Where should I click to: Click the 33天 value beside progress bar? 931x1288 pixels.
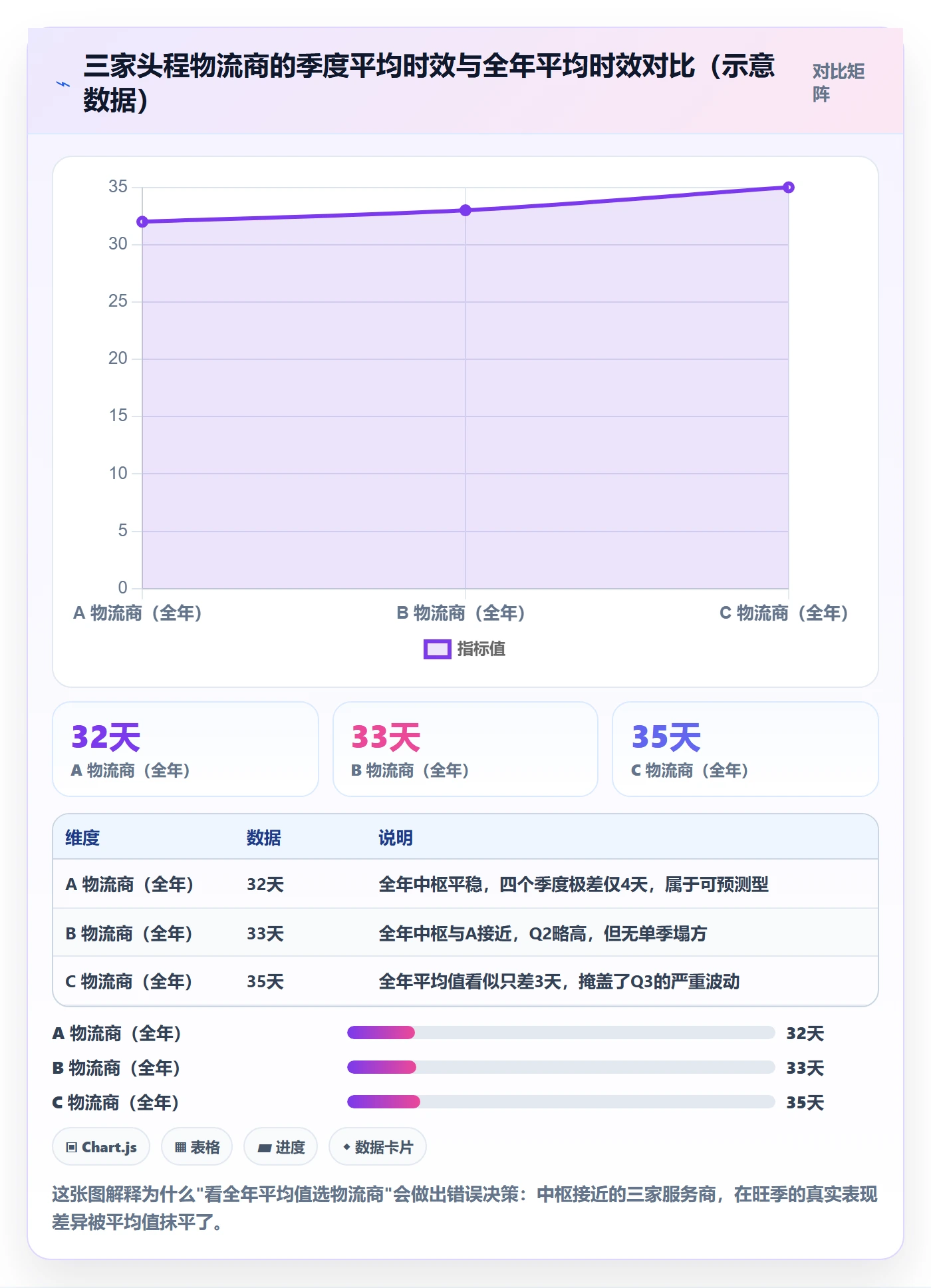[805, 1068]
